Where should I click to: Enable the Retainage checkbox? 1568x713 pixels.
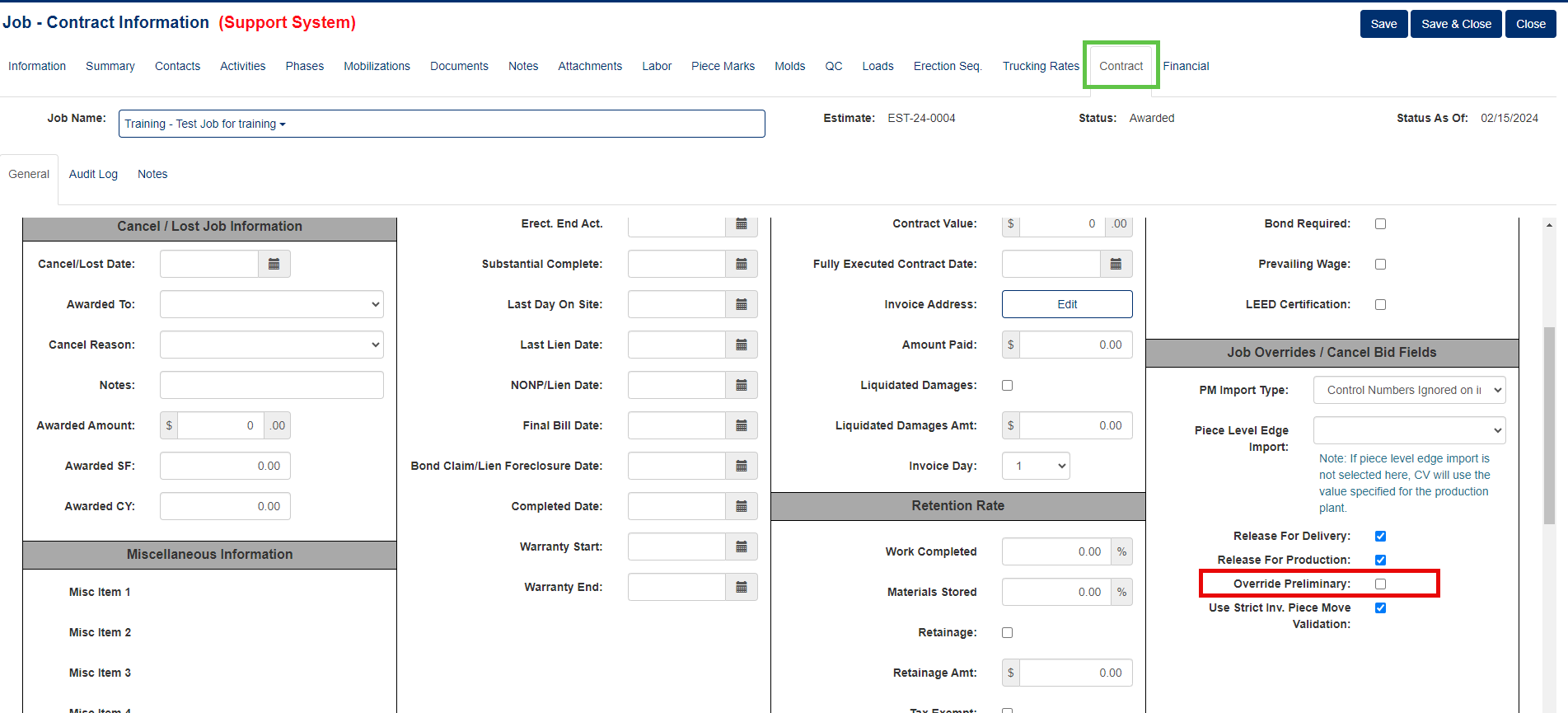[x=1007, y=632]
